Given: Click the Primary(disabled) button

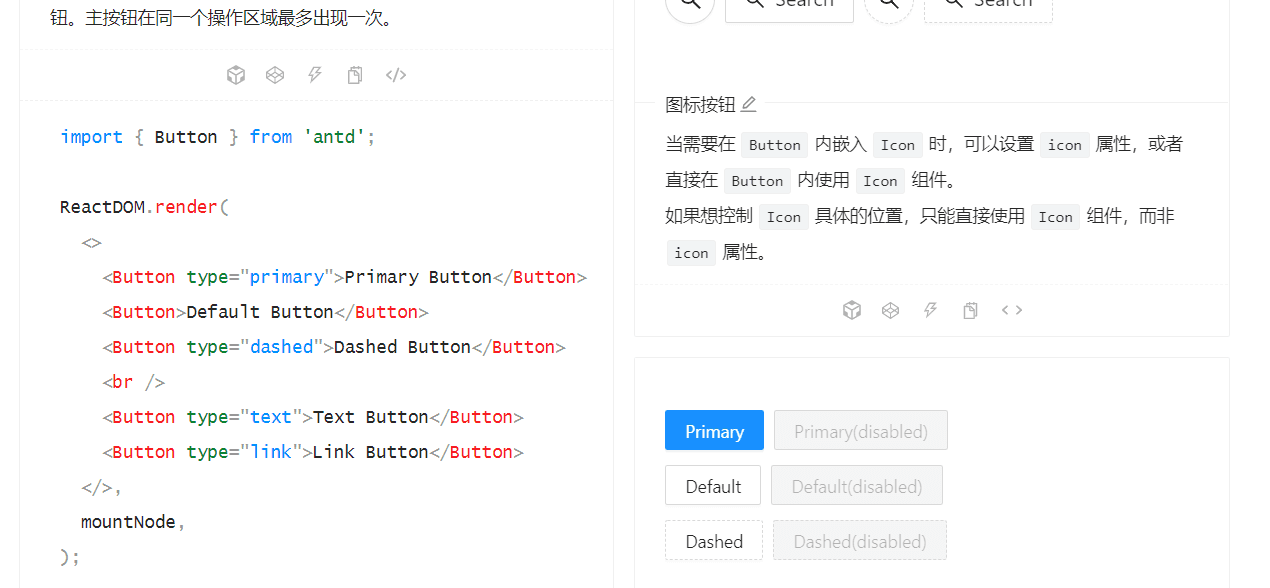Looking at the screenshot, I should (x=861, y=430).
